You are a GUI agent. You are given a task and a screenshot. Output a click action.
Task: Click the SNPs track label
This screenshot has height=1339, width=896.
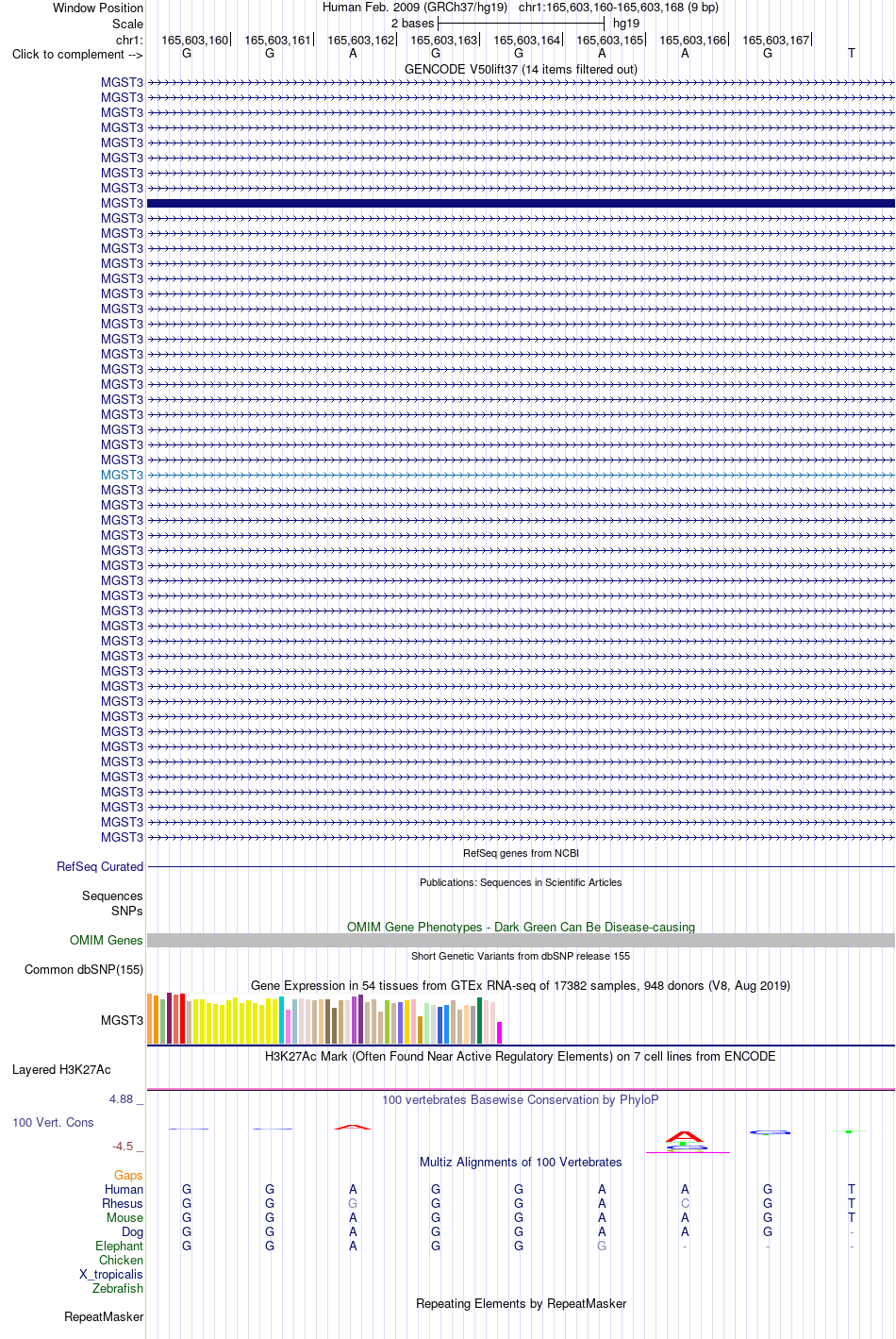pyautogui.click(x=127, y=911)
